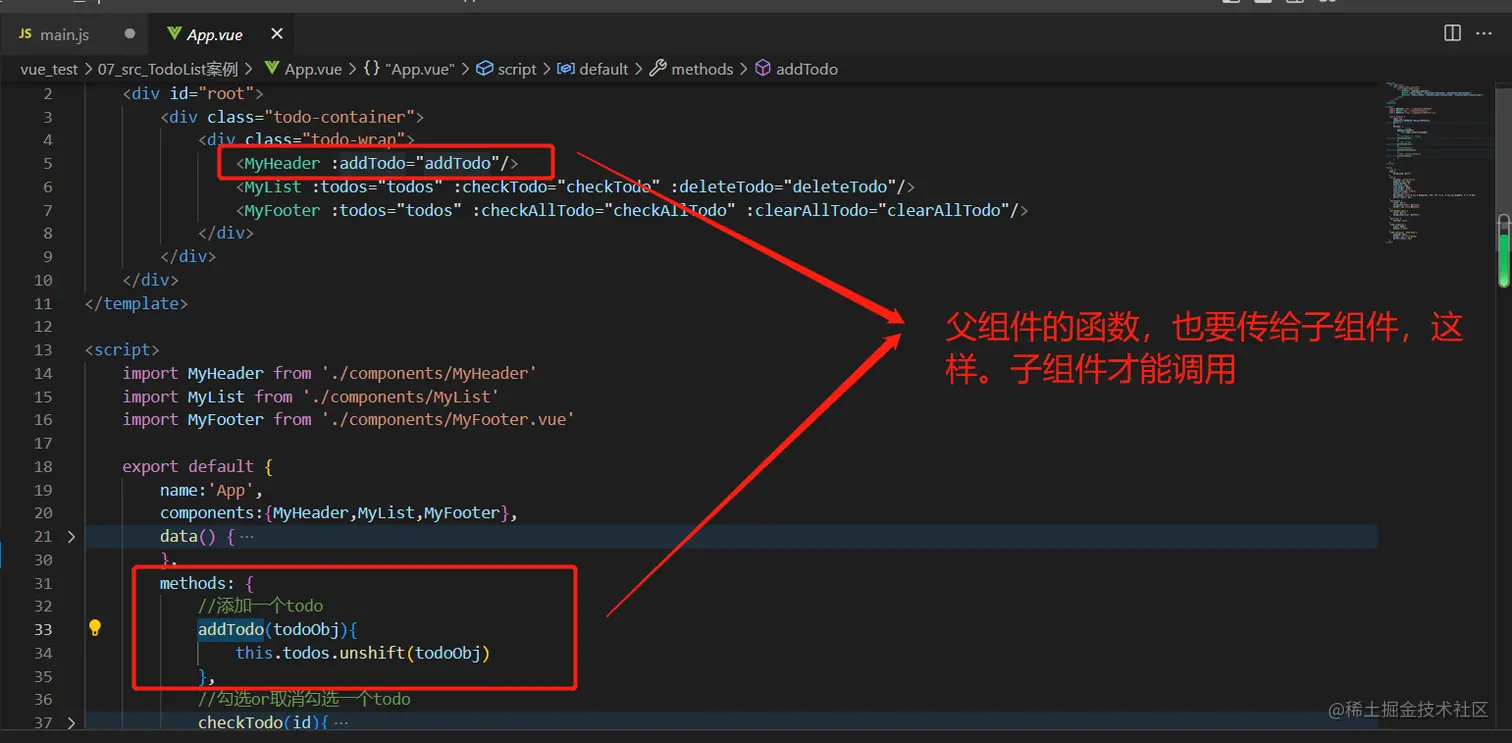Click the opening <script> tag

122,350
